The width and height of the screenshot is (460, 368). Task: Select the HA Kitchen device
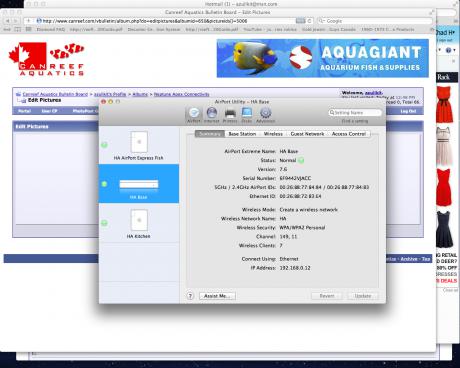pyautogui.click(x=139, y=224)
